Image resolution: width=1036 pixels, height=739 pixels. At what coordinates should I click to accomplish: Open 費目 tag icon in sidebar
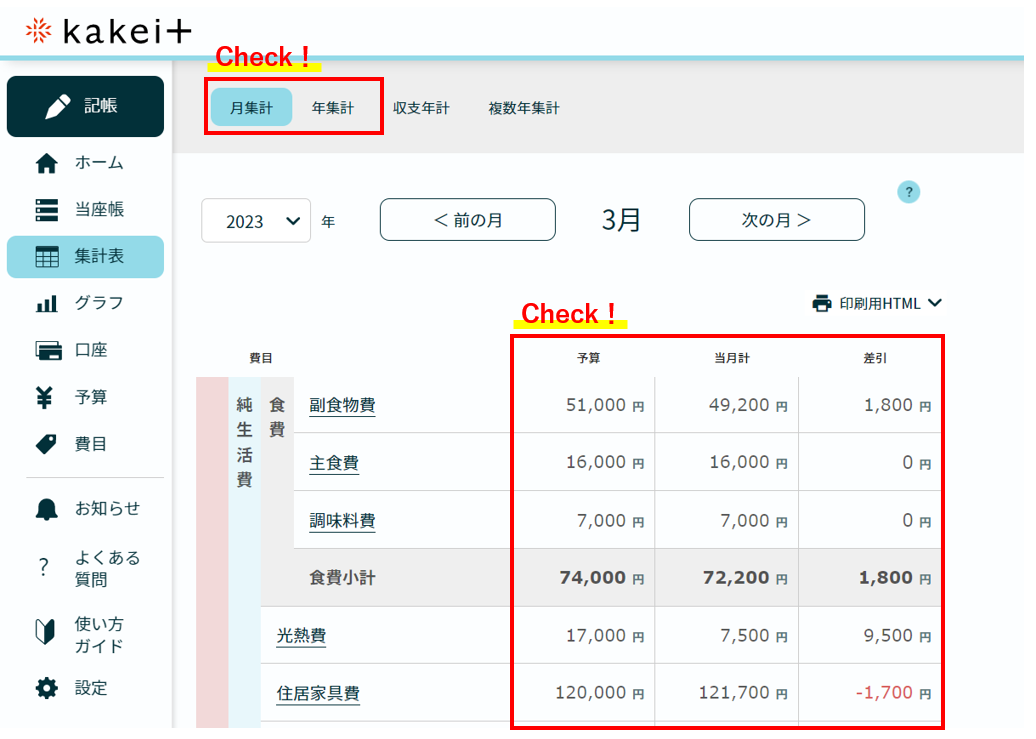(46, 444)
